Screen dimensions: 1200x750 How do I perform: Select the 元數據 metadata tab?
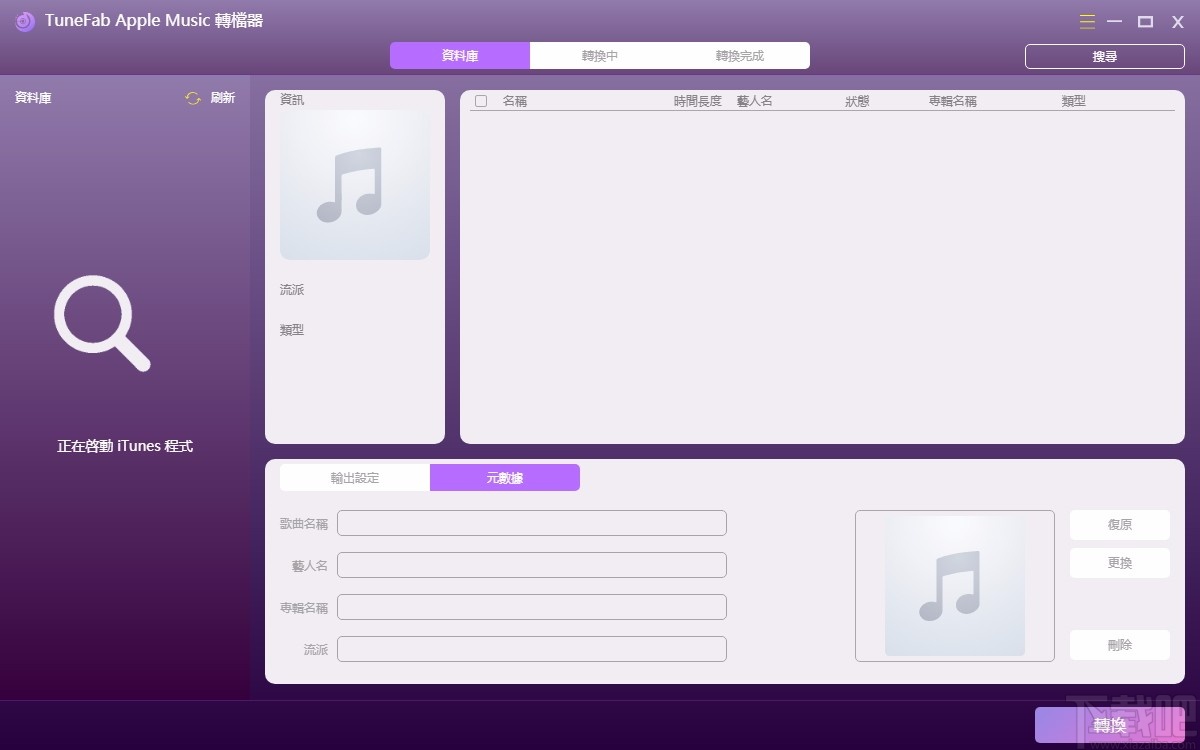505,477
